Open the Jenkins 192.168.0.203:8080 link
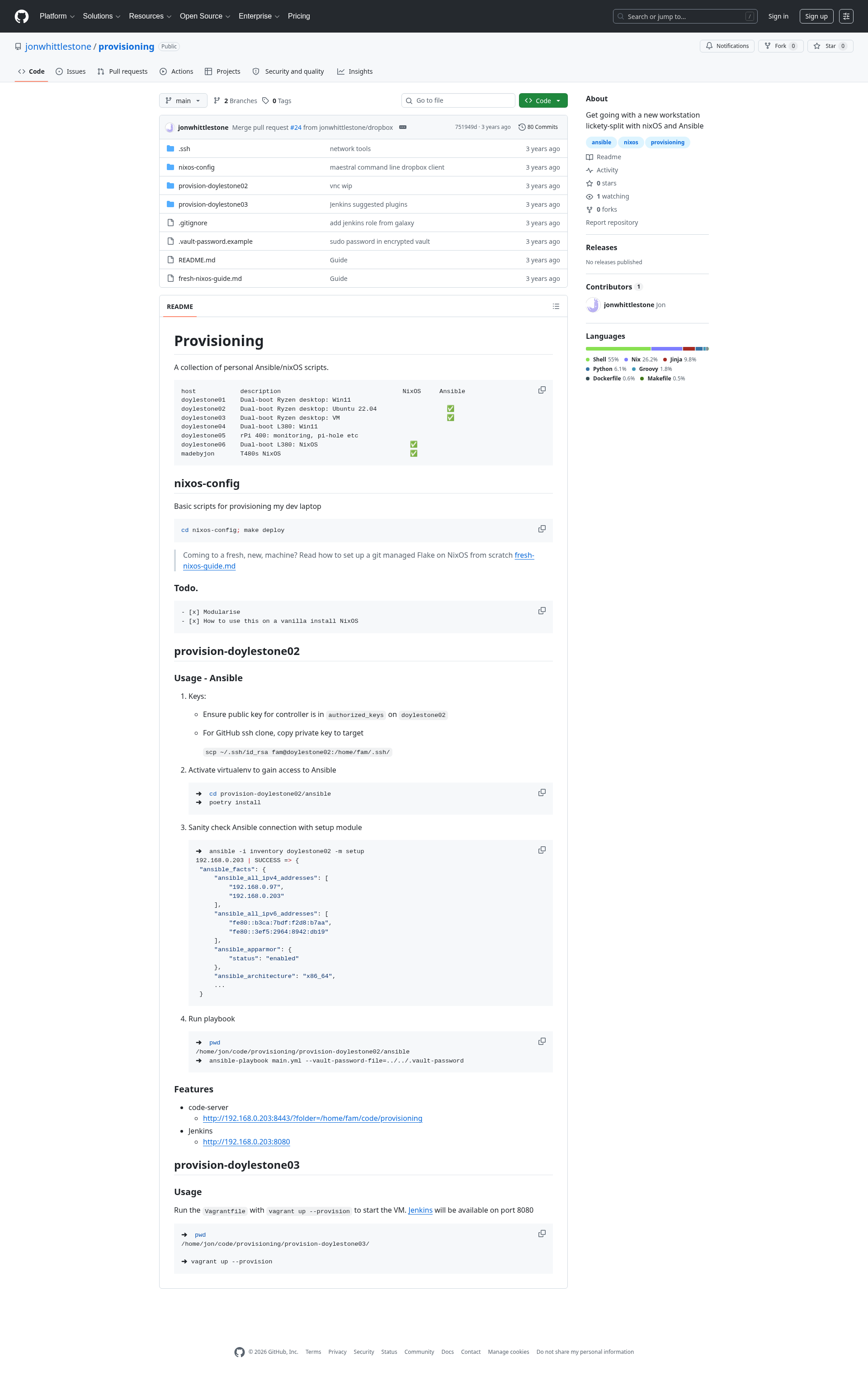This screenshot has height=1376, width=868. pos(246,1142)
